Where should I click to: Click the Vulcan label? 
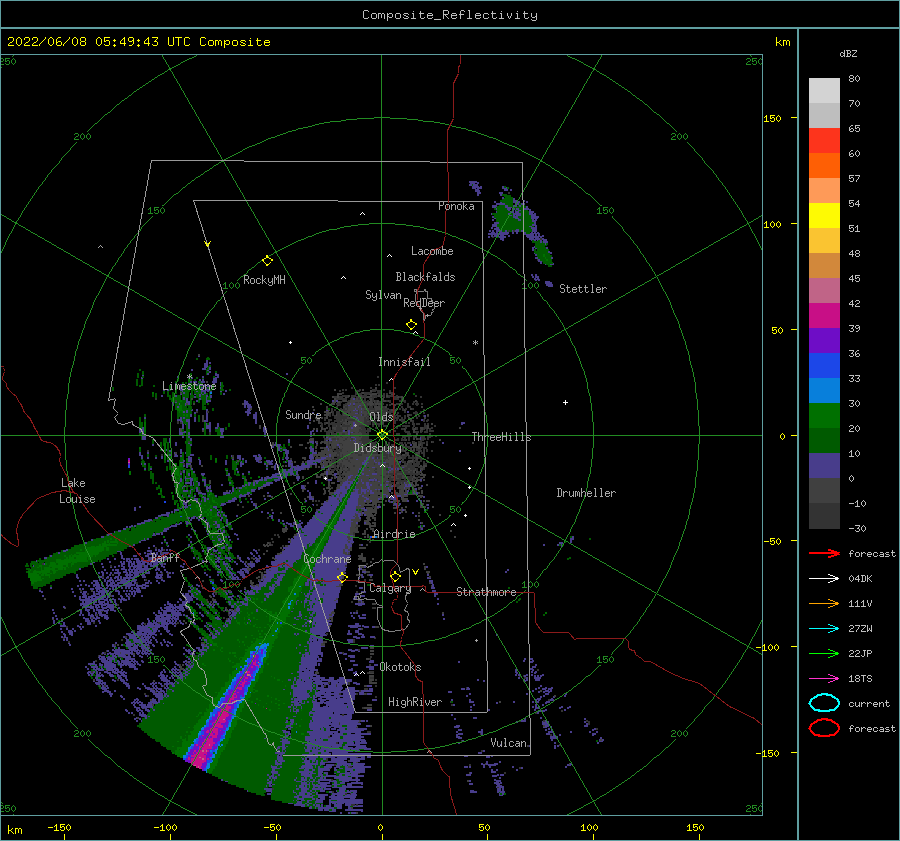(x=509, y=743)
